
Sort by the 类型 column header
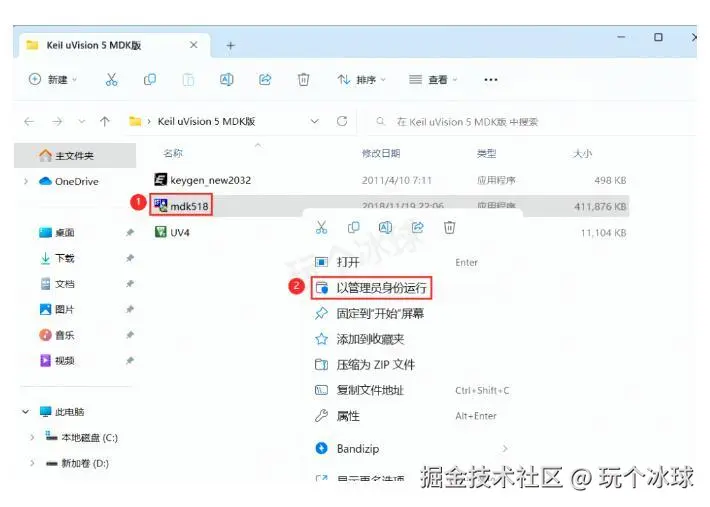pos(486,153)
